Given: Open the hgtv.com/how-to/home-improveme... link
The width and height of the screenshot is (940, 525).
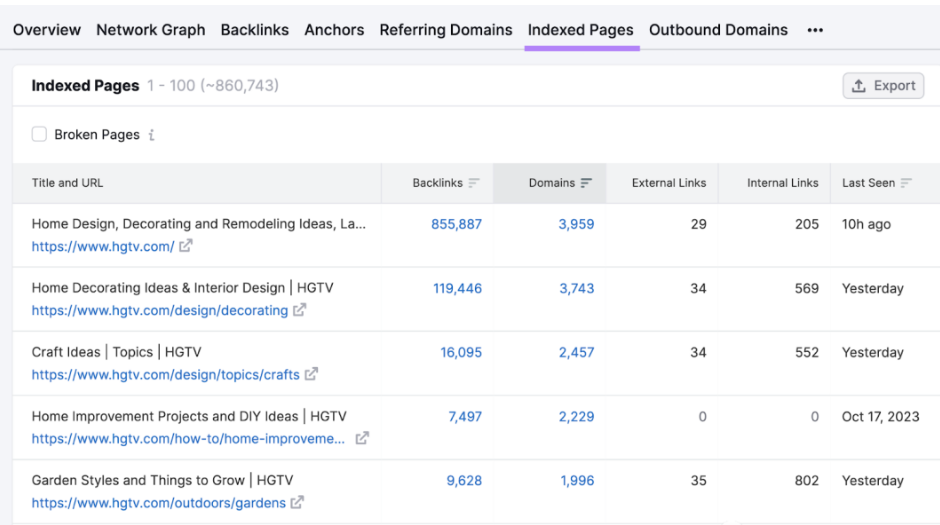Looking at the screenshot, I should click(x=188, y=439).
